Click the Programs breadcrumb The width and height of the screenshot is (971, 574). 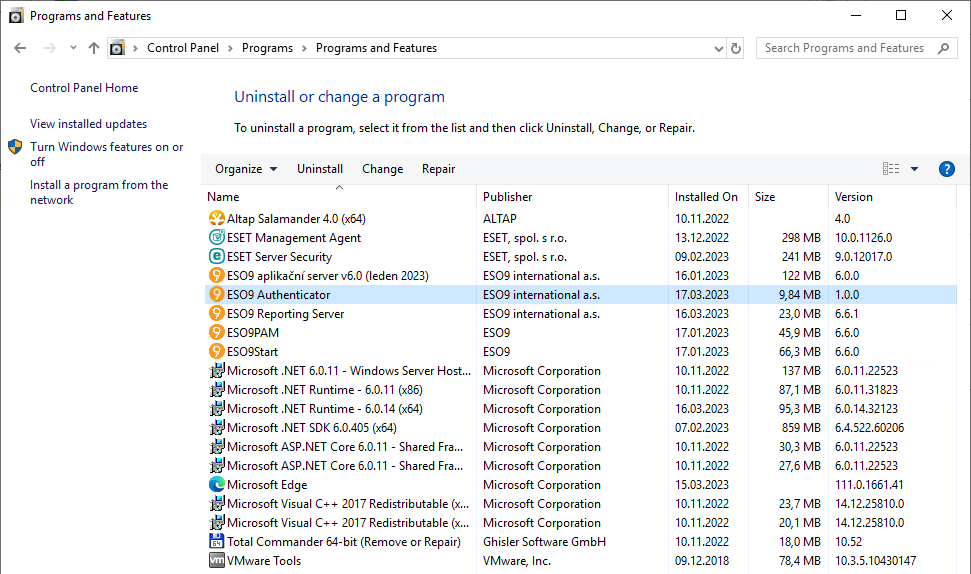tap(267, 48)
